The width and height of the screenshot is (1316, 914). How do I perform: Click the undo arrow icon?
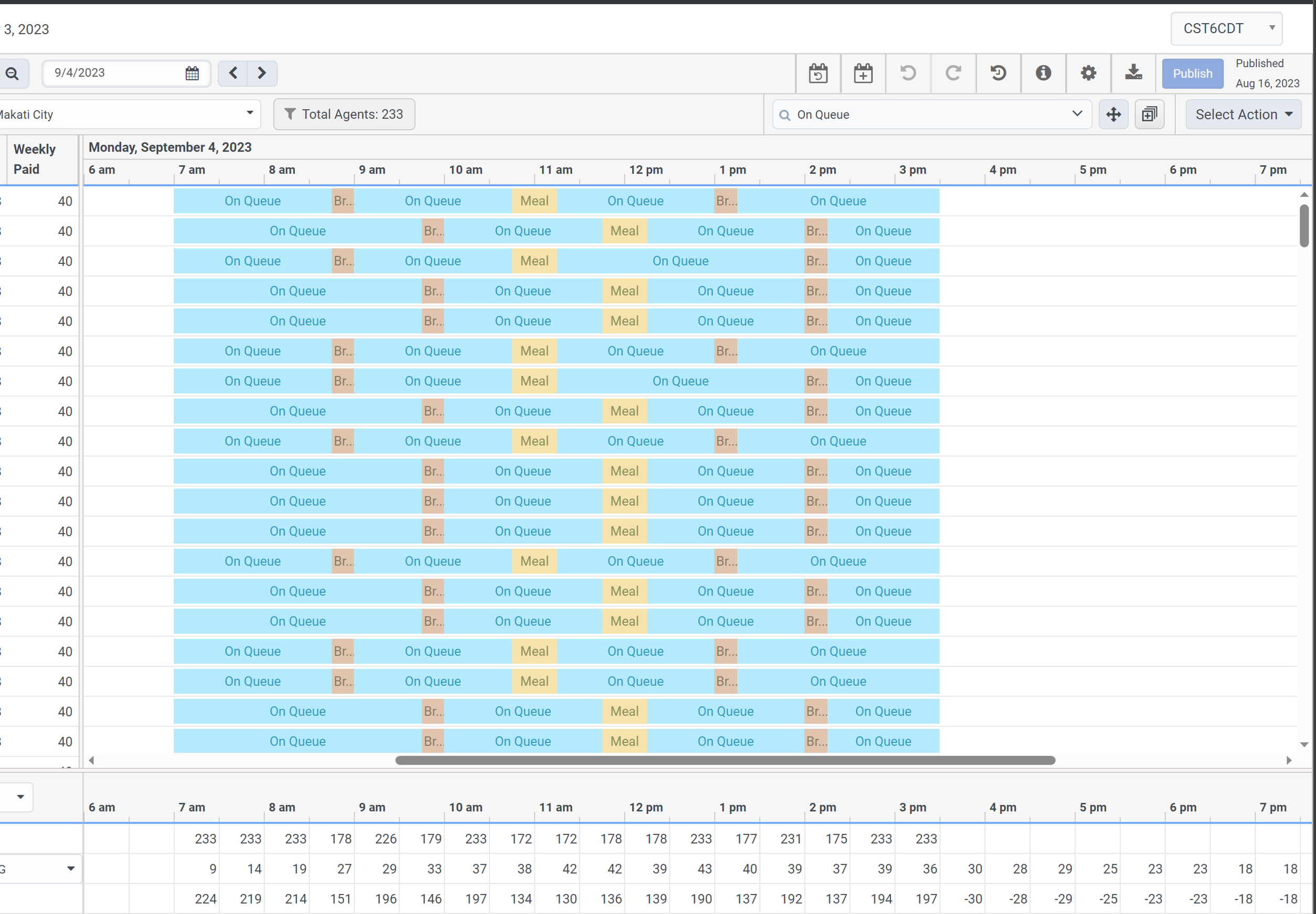(908, 73)
